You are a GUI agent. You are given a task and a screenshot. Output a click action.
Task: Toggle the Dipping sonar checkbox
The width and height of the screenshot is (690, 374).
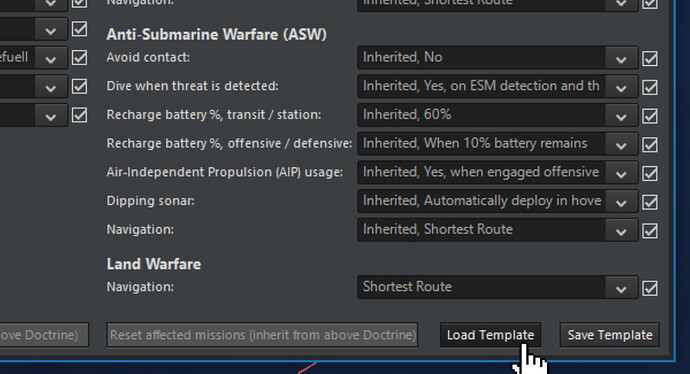pyautogui.click(x=650, y=202)
